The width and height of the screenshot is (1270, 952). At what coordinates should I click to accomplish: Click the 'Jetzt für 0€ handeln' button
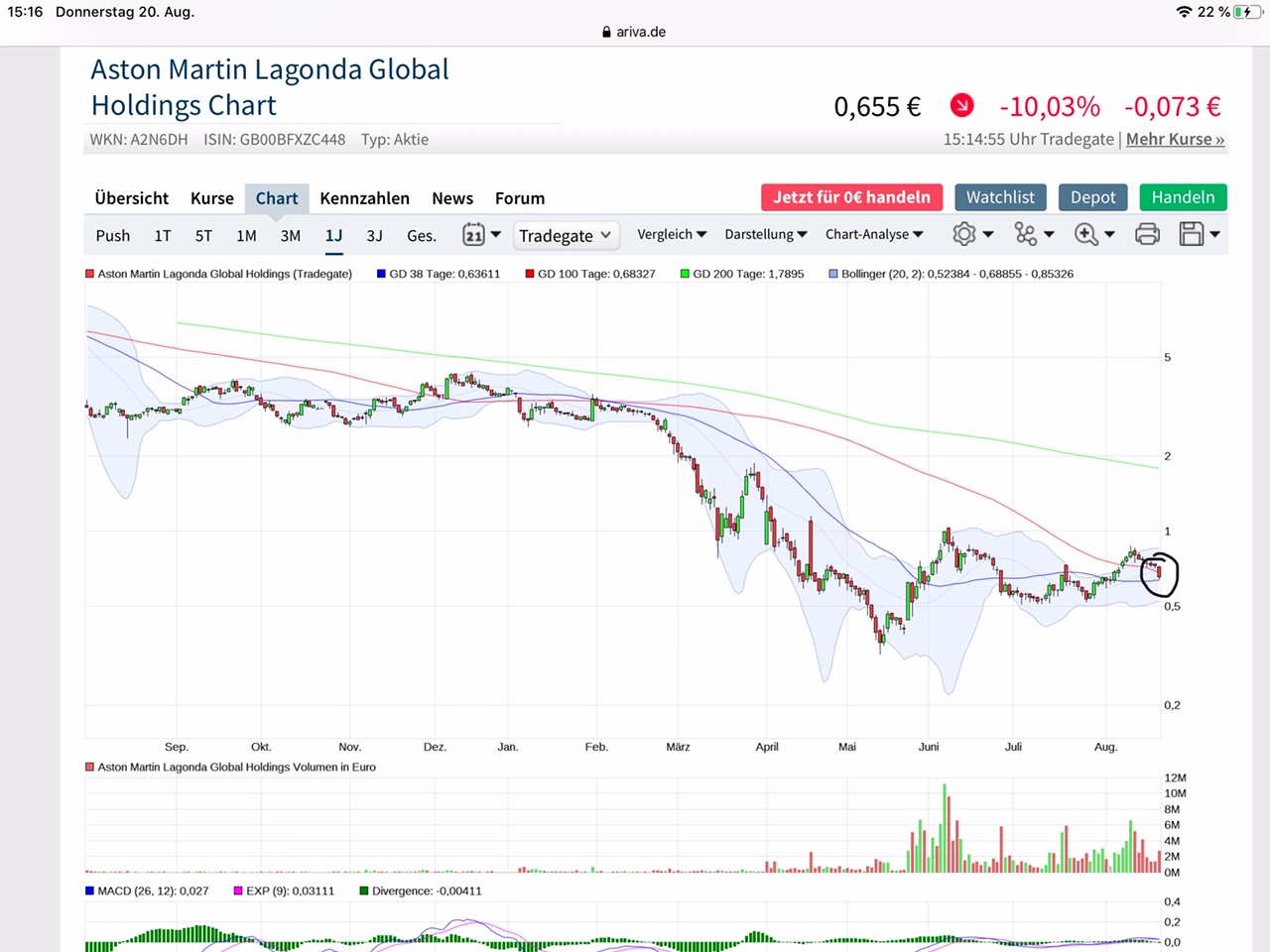point(852,197)
